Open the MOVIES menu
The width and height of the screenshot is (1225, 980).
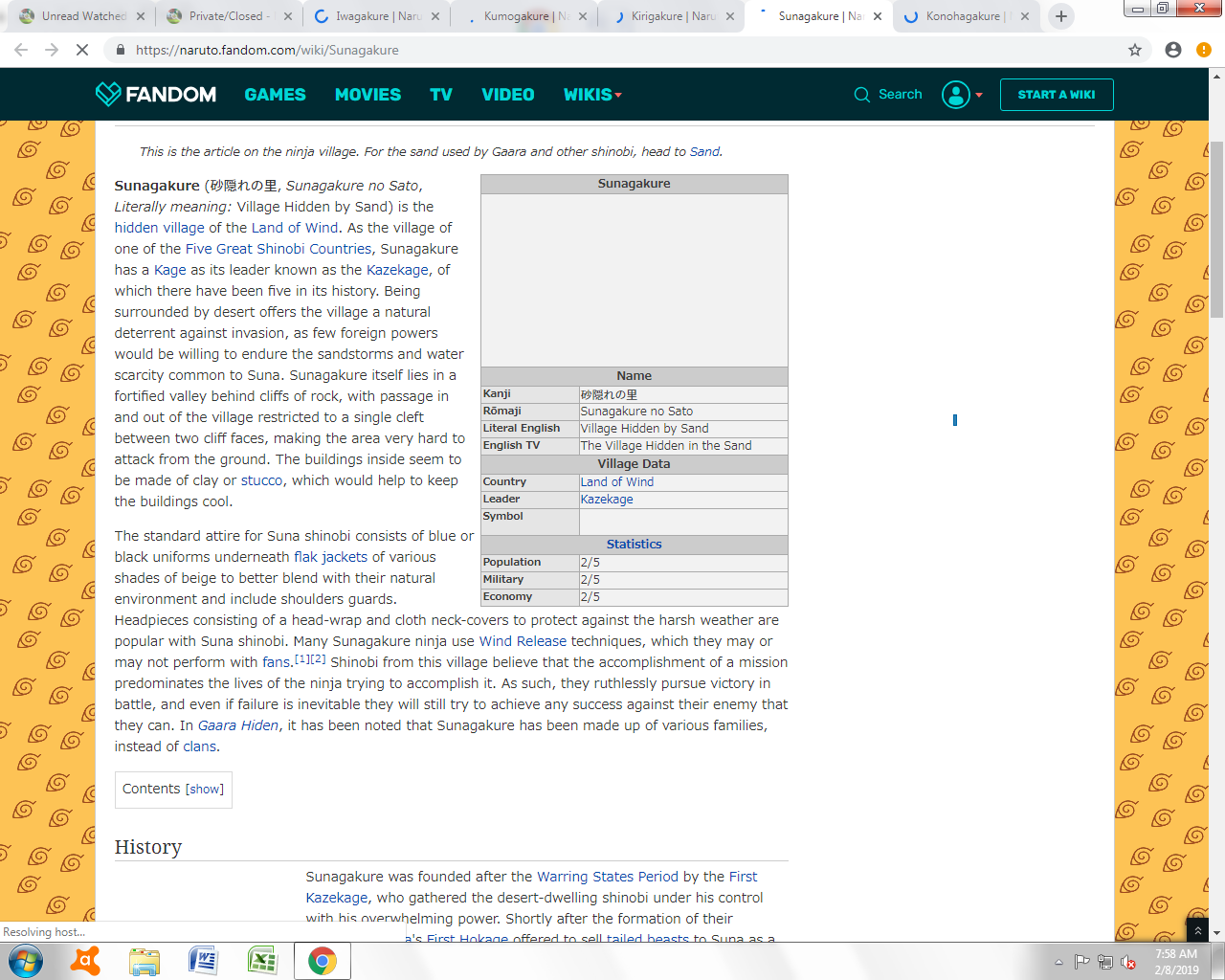(x=367, y=95)
